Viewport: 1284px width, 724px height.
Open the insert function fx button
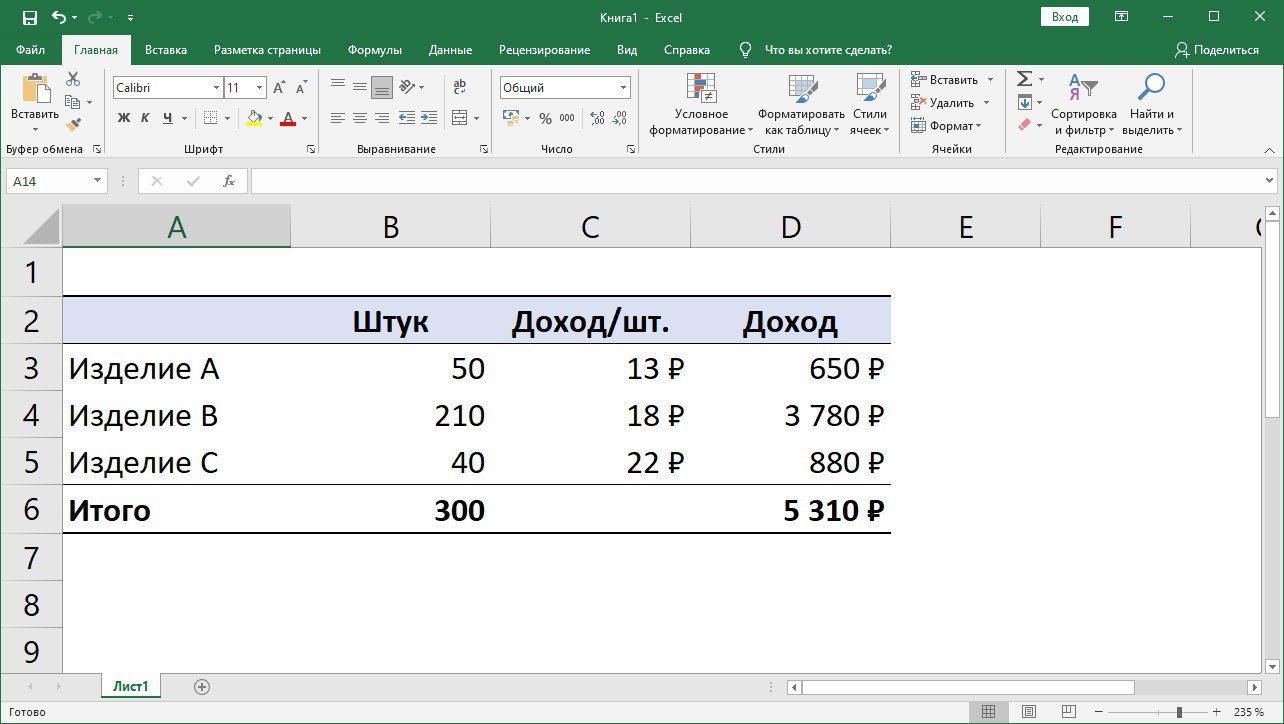(x=229, y=181)
